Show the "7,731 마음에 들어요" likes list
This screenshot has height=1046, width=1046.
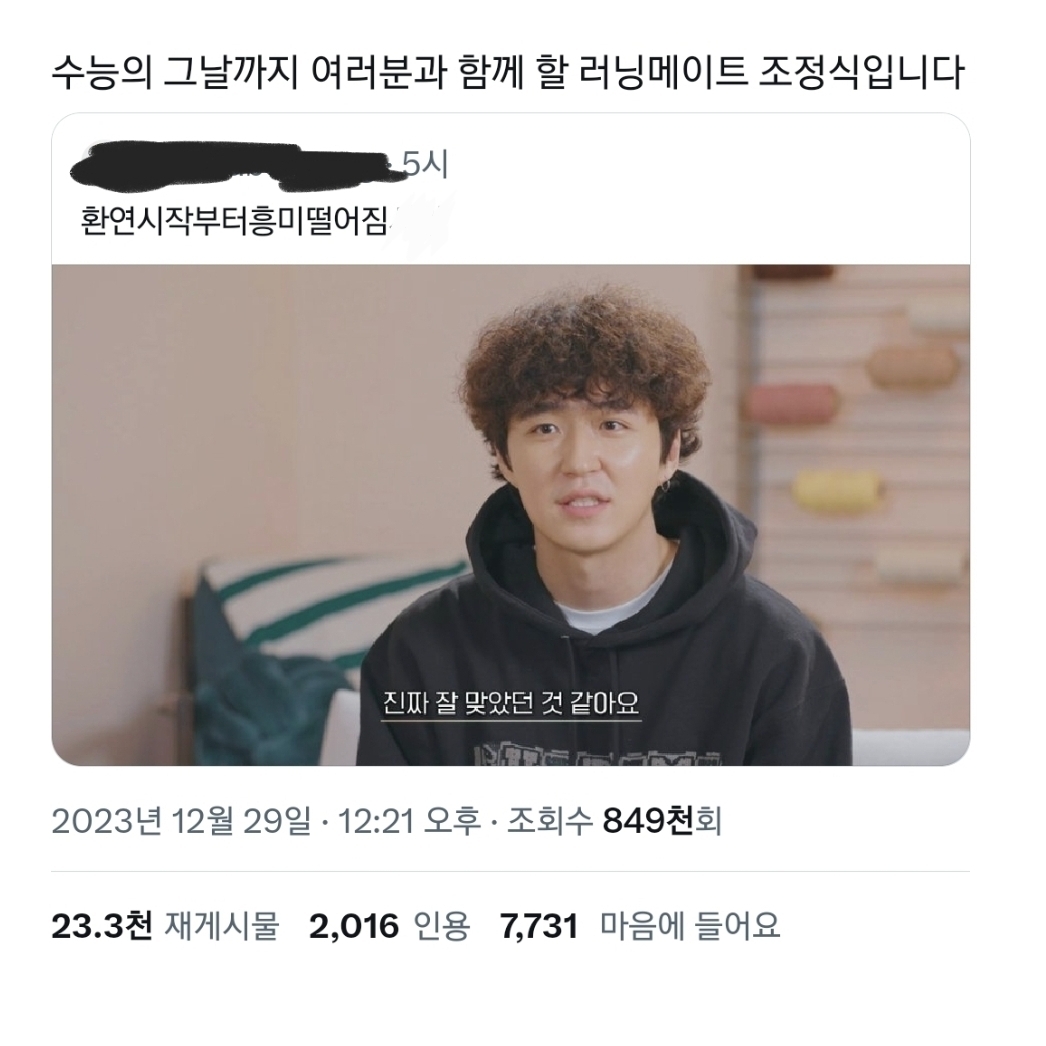pos(640,926)
